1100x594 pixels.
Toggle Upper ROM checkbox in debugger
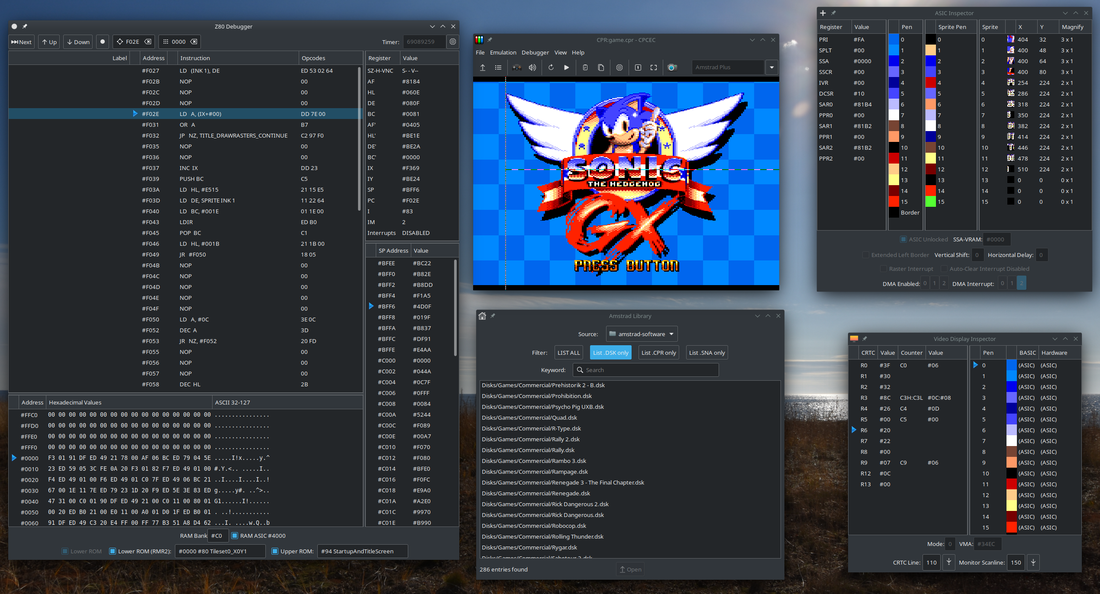[x=274, y=551]
